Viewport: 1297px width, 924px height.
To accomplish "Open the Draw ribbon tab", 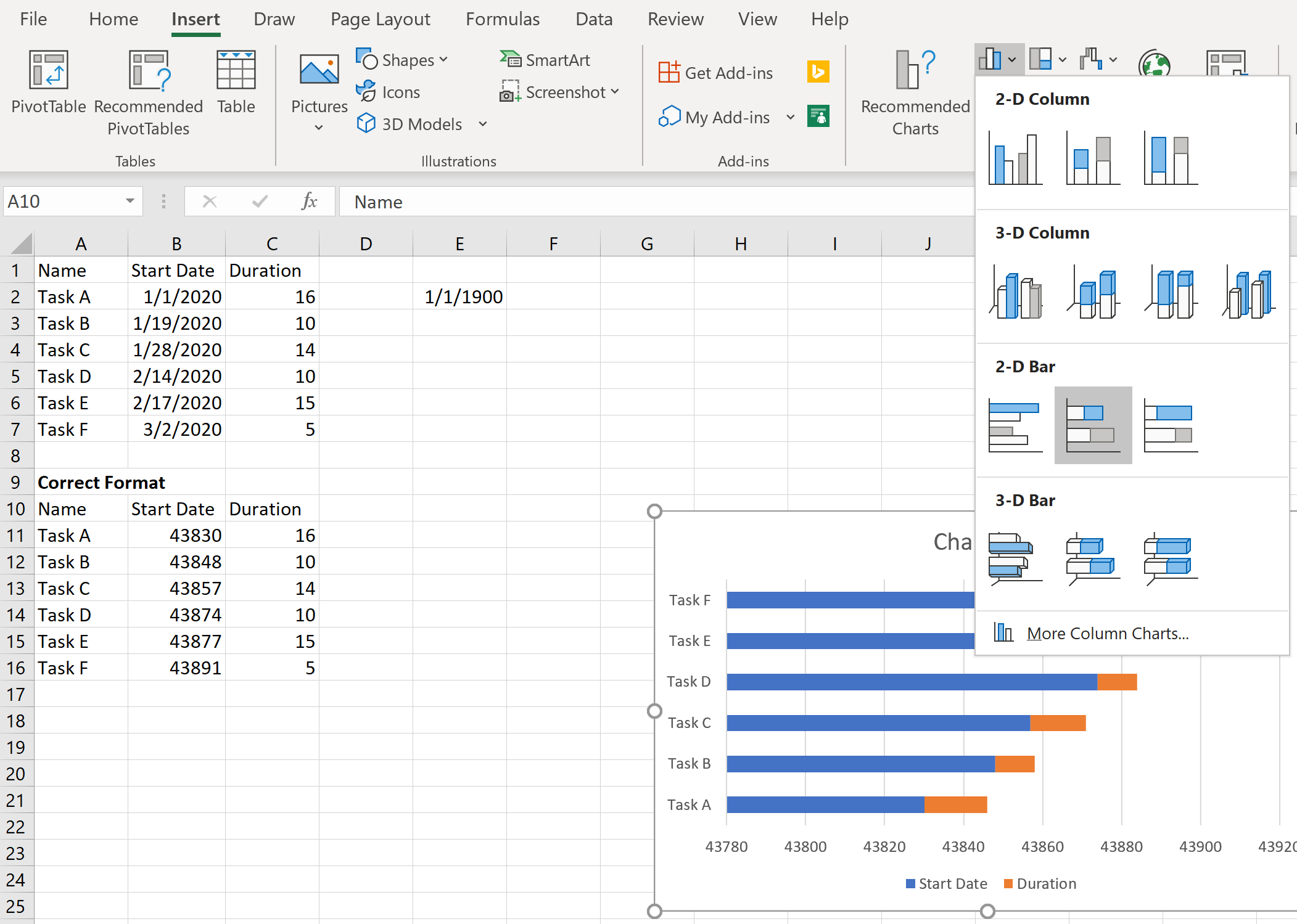I will coord(274,19).
